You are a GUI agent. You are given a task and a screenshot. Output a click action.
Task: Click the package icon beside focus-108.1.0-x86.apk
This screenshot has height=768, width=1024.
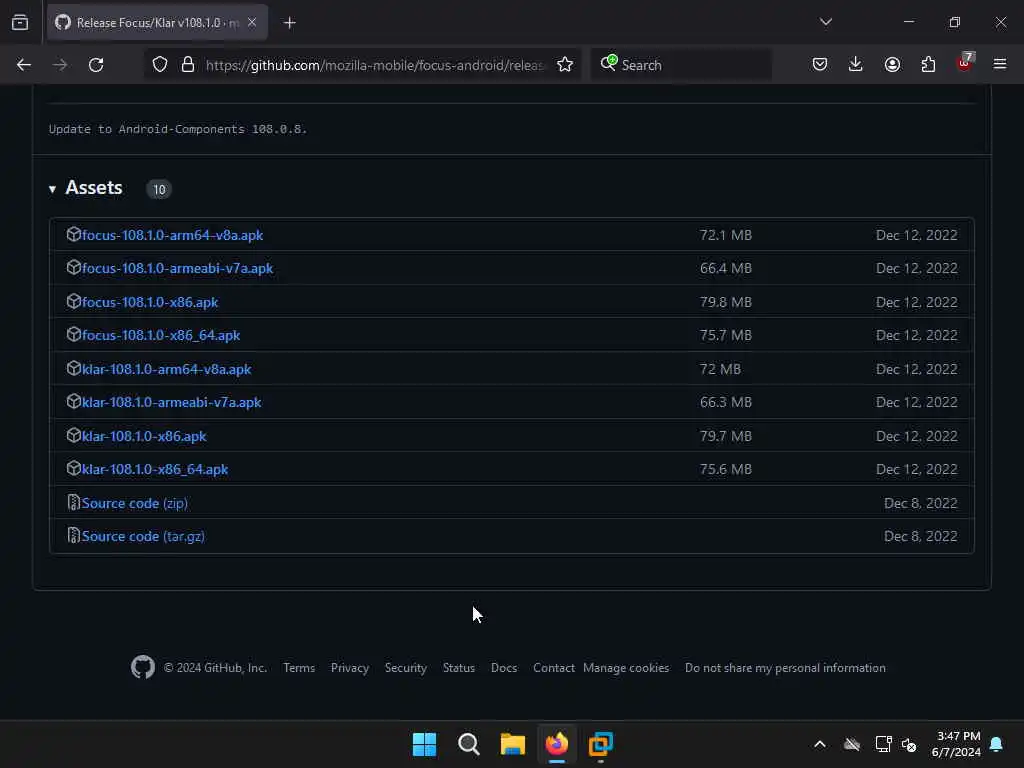(x=74, y=301)
